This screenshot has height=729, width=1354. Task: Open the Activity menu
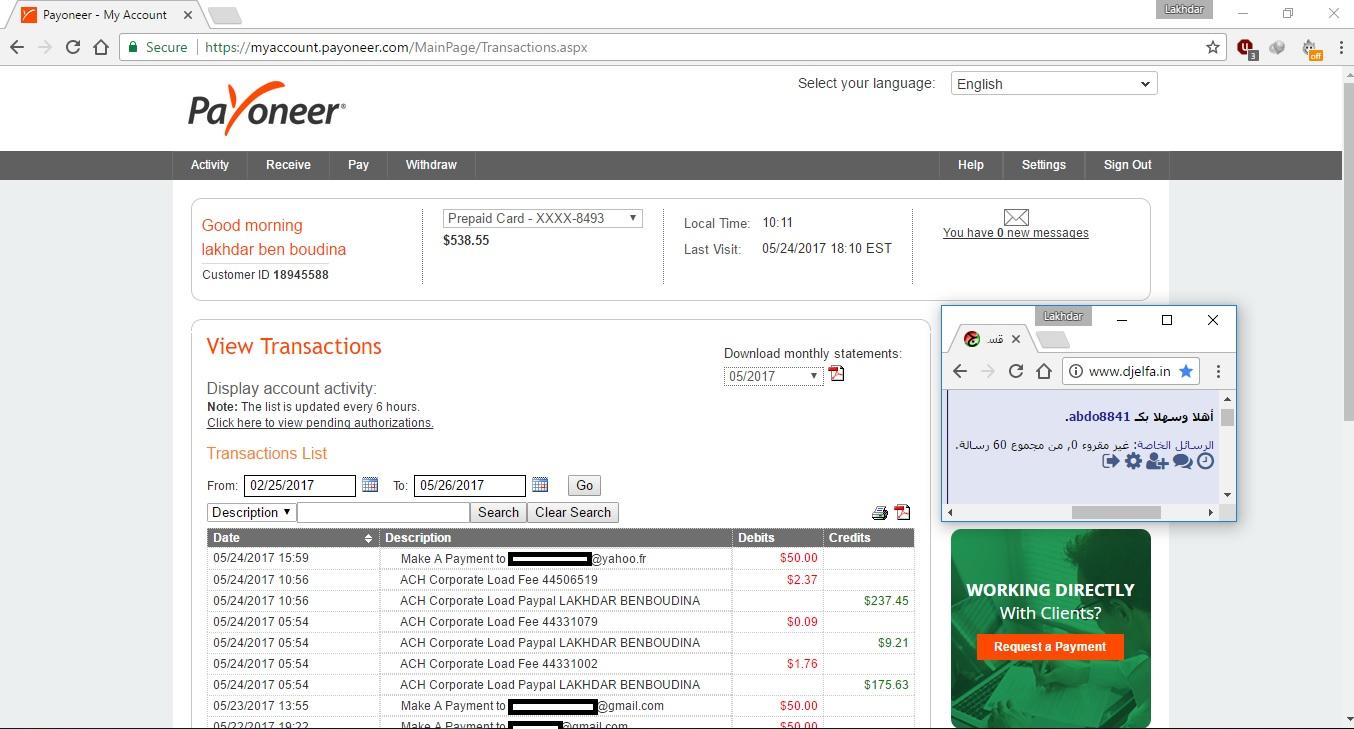[210, 165]
